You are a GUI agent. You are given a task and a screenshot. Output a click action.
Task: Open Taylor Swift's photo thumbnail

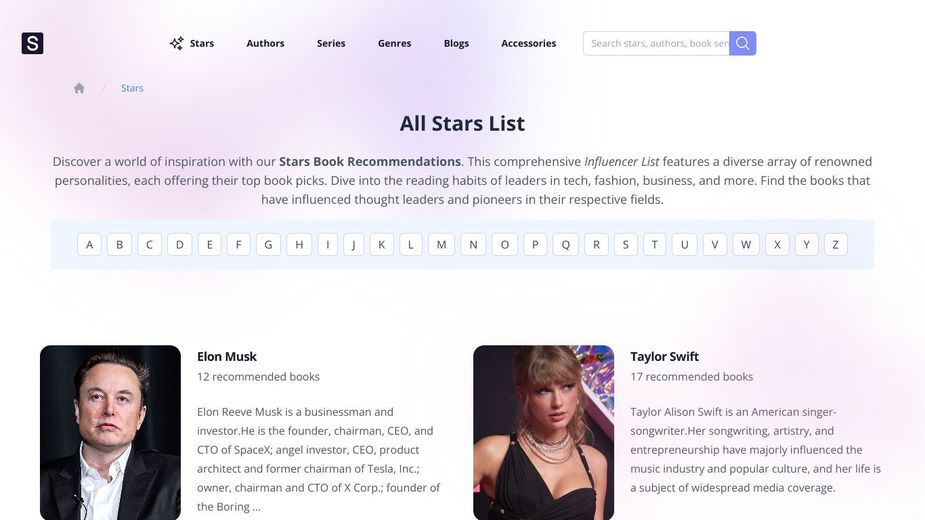[x=543, y=433]
